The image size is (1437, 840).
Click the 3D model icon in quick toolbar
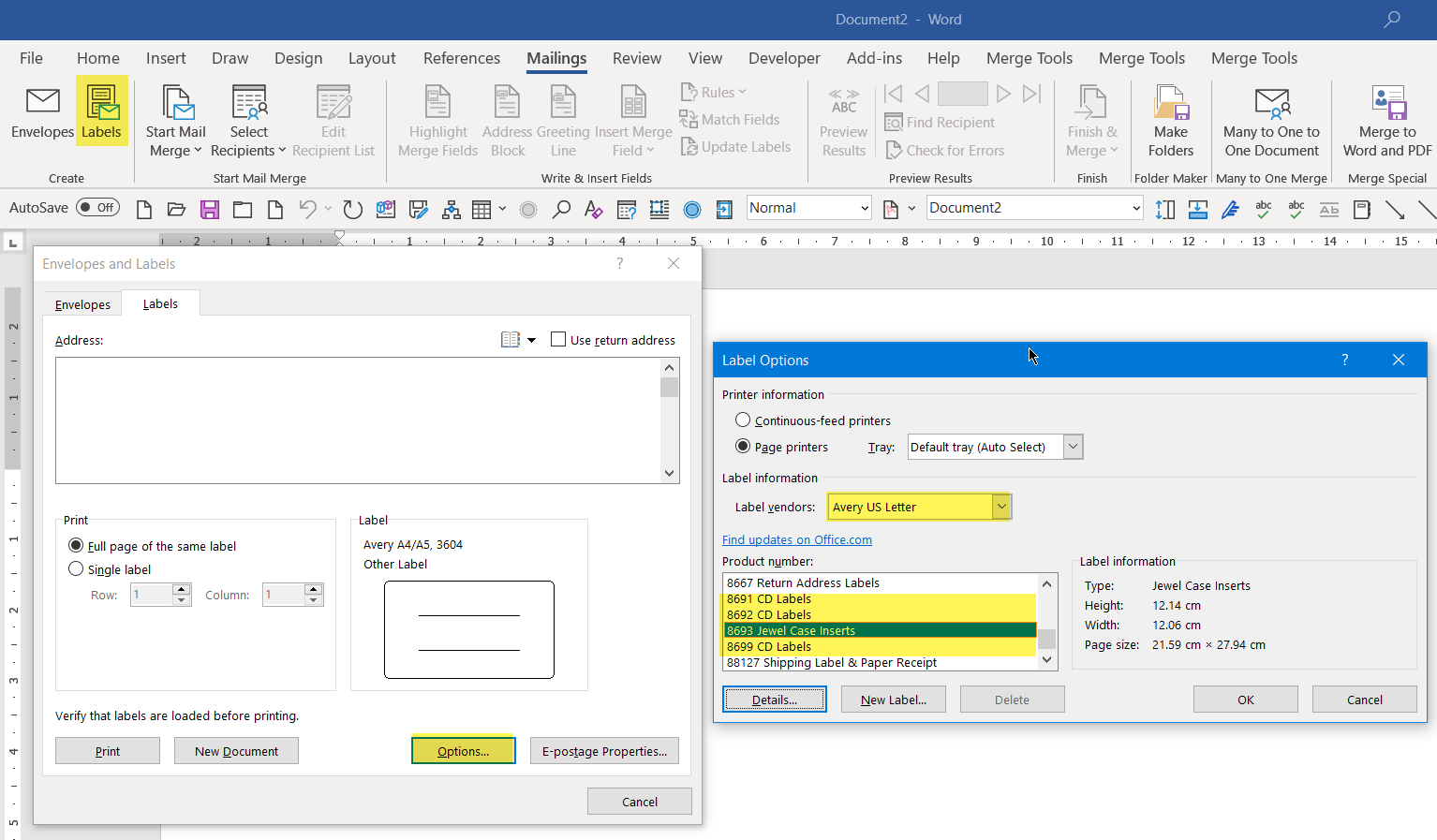(x=385, y=209)
